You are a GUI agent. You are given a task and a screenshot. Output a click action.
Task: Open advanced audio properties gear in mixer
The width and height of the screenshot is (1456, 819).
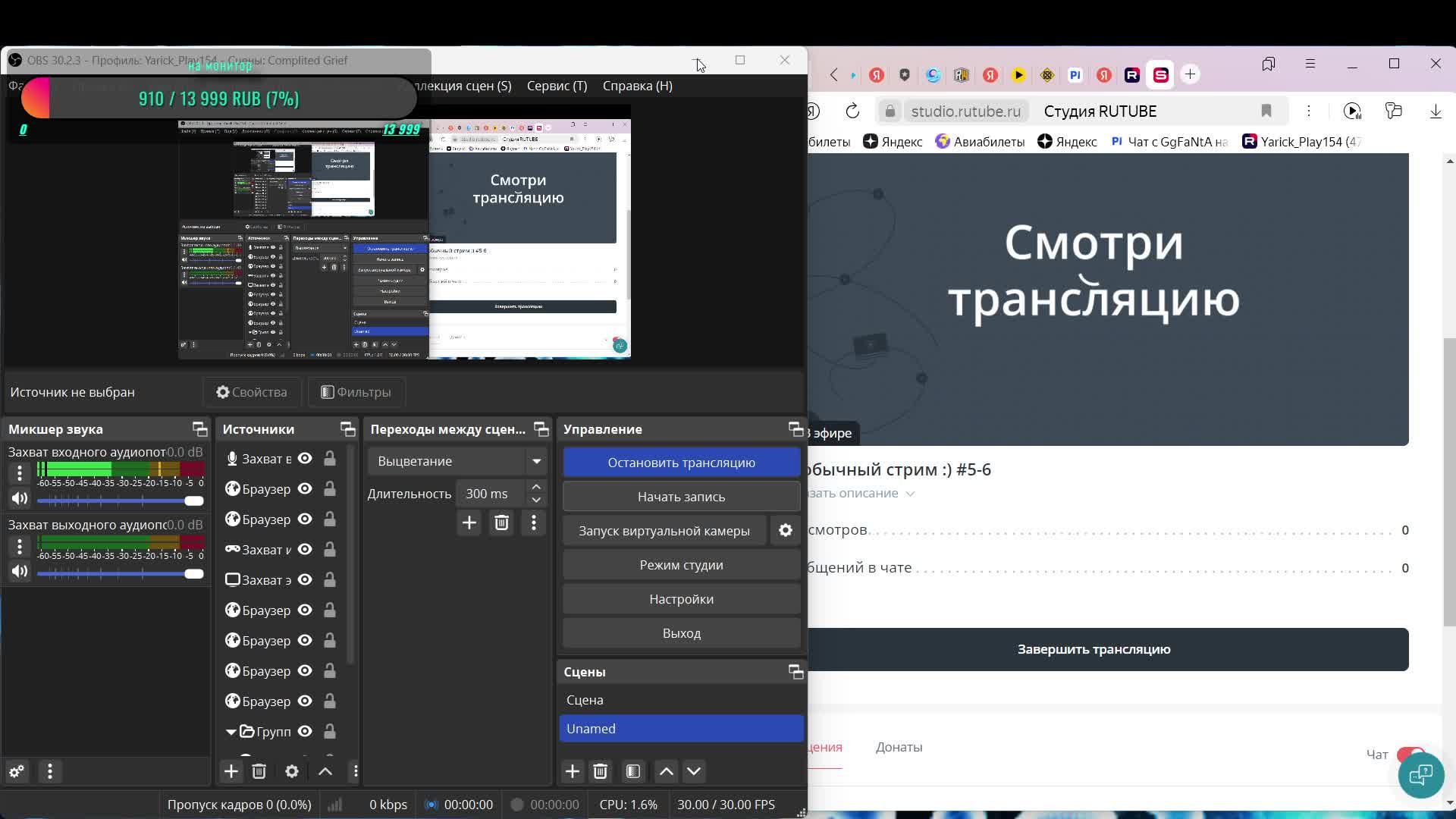(x=17, y=771)
